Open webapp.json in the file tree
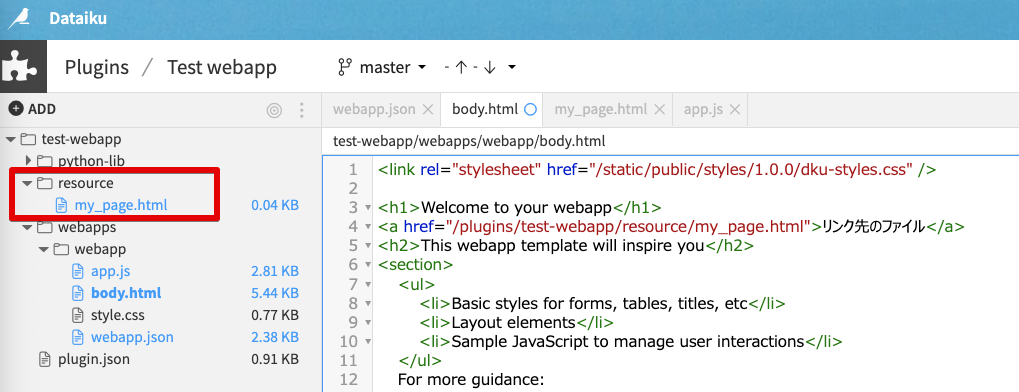 pyautogui.click(x=133, y=337)
